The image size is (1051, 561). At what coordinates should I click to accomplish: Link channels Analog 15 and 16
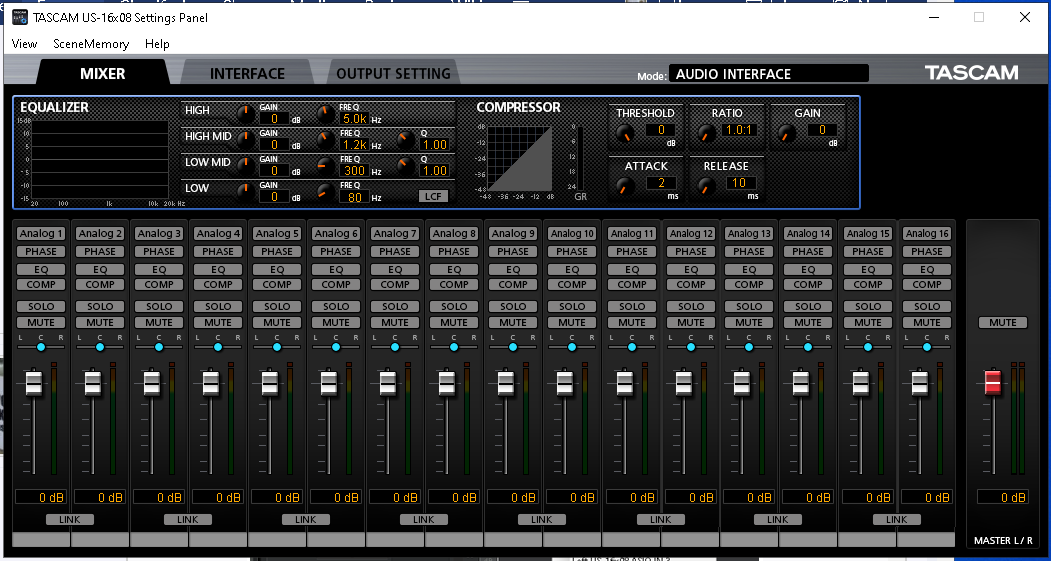(896, 519)
